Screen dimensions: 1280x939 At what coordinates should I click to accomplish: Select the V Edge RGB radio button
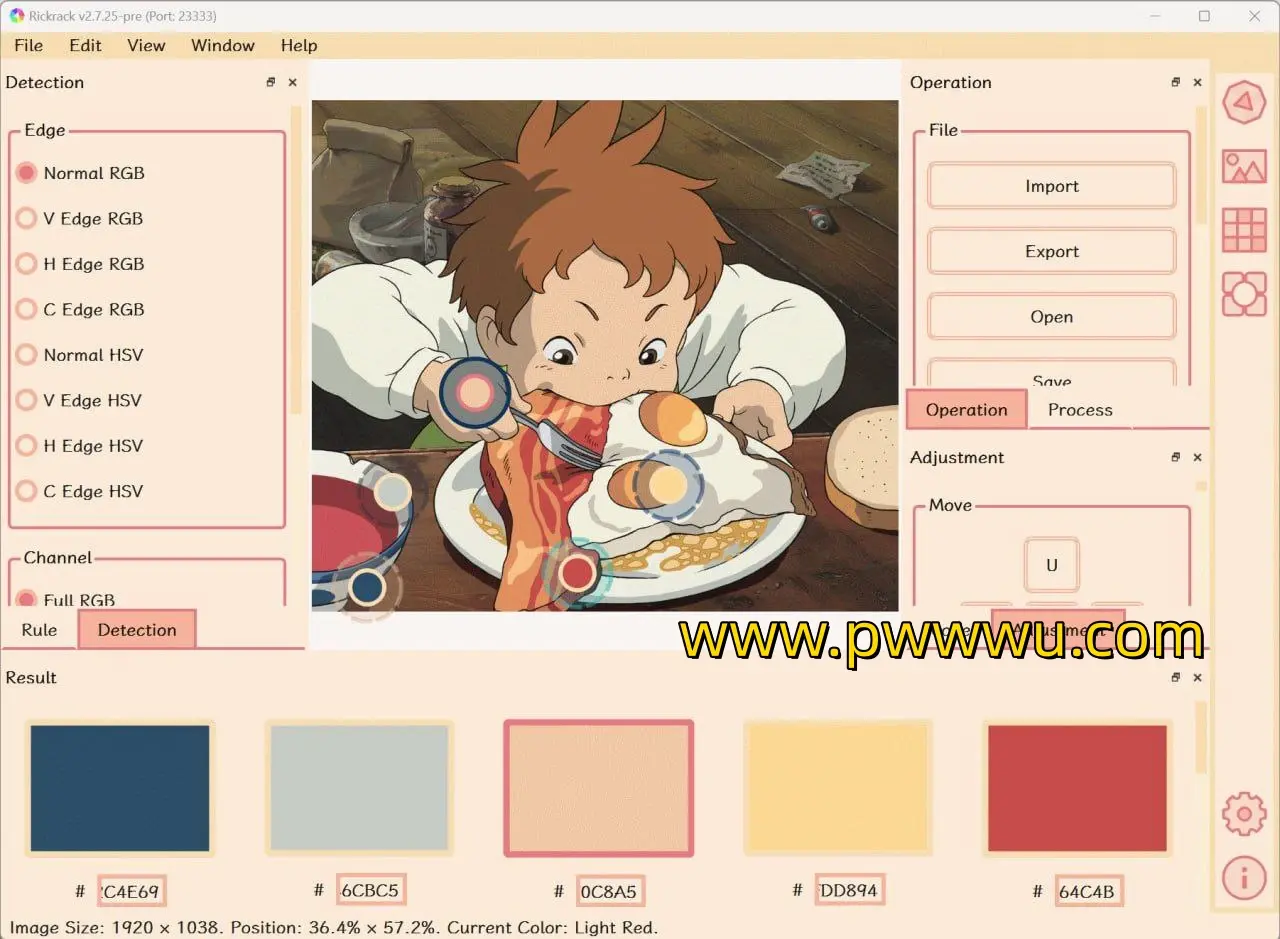point(27,219)
